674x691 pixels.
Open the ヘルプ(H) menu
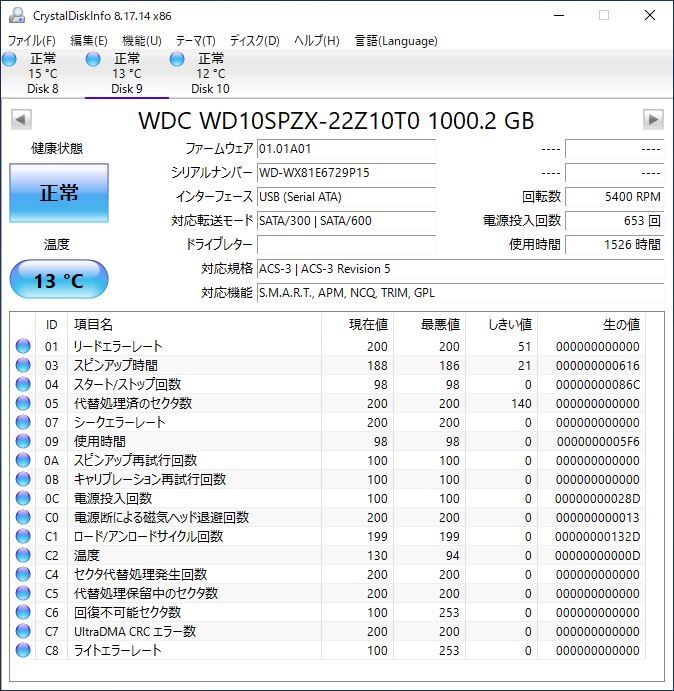(317, 41)
